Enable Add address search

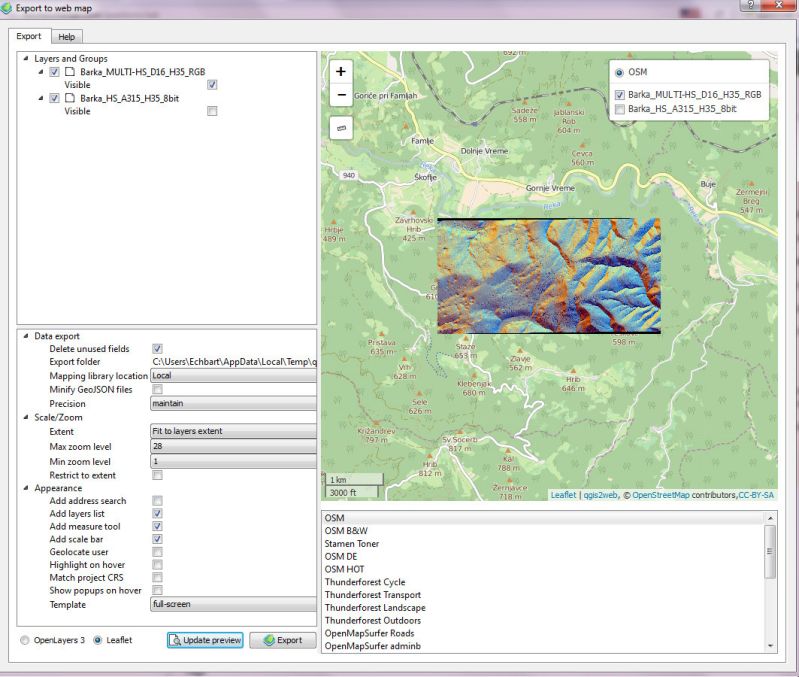click(157, 501)
